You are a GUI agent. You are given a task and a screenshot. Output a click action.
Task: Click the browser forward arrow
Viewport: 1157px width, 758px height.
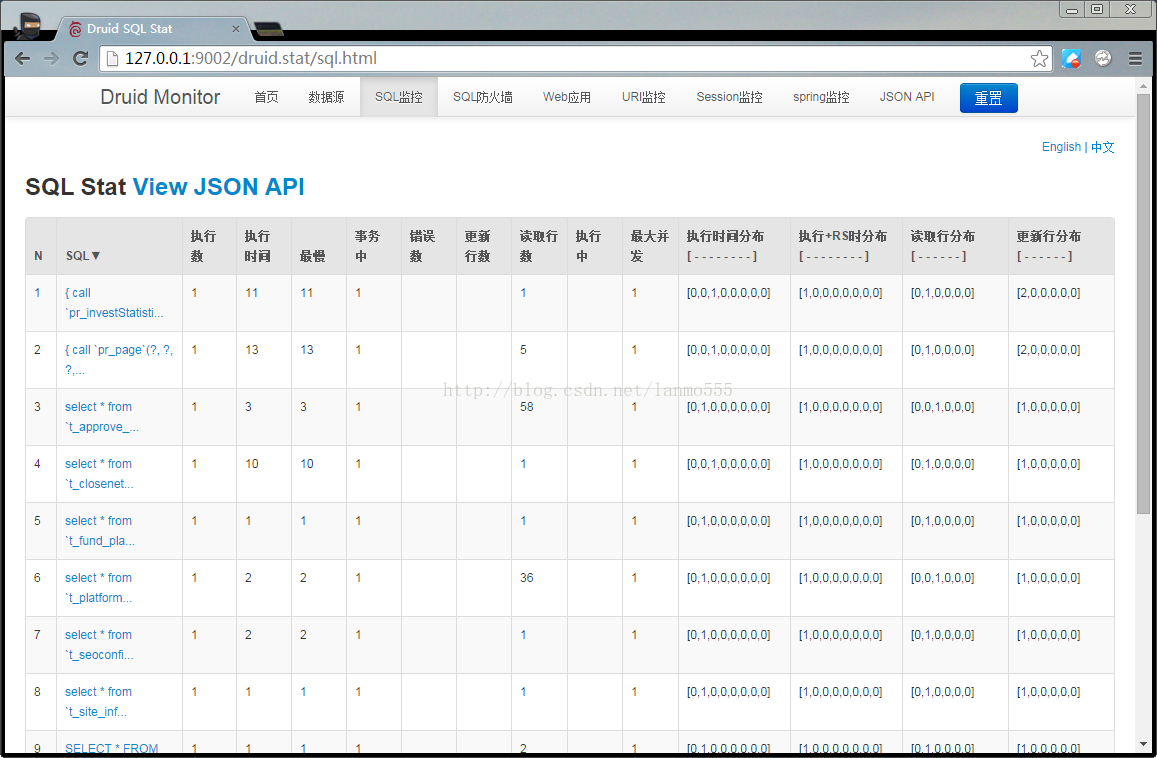pyautogui.click(x=51, y=58)
